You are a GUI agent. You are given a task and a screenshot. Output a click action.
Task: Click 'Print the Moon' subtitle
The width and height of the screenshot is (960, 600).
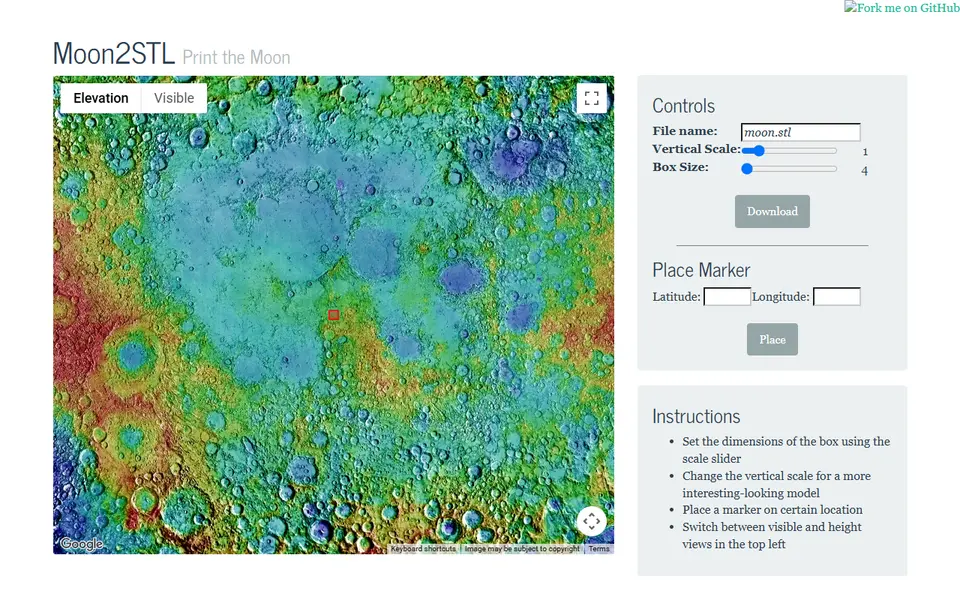[236, 58]
